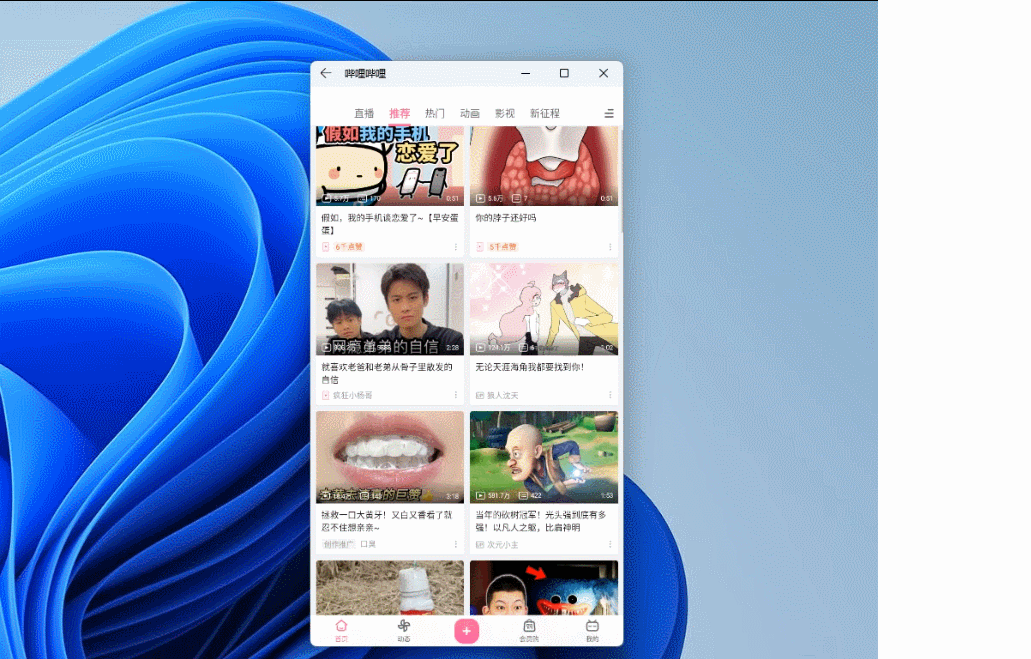This screenshot has height=659, width=1031.
Task: Close the 哔哩哔哩 window
Action: tap(604, 73)
